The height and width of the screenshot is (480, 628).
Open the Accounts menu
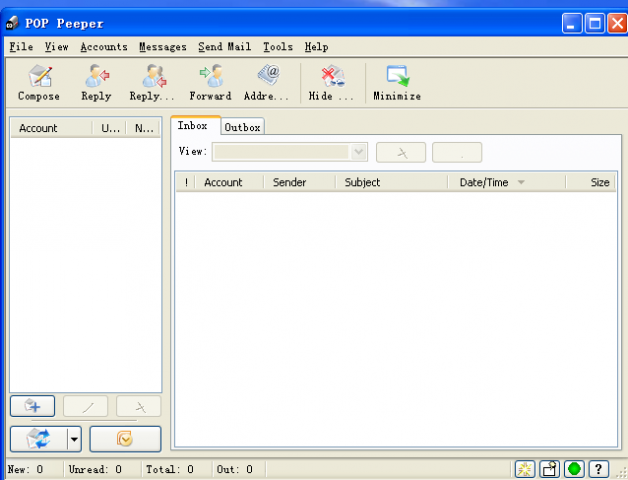(x=104, y=47)
